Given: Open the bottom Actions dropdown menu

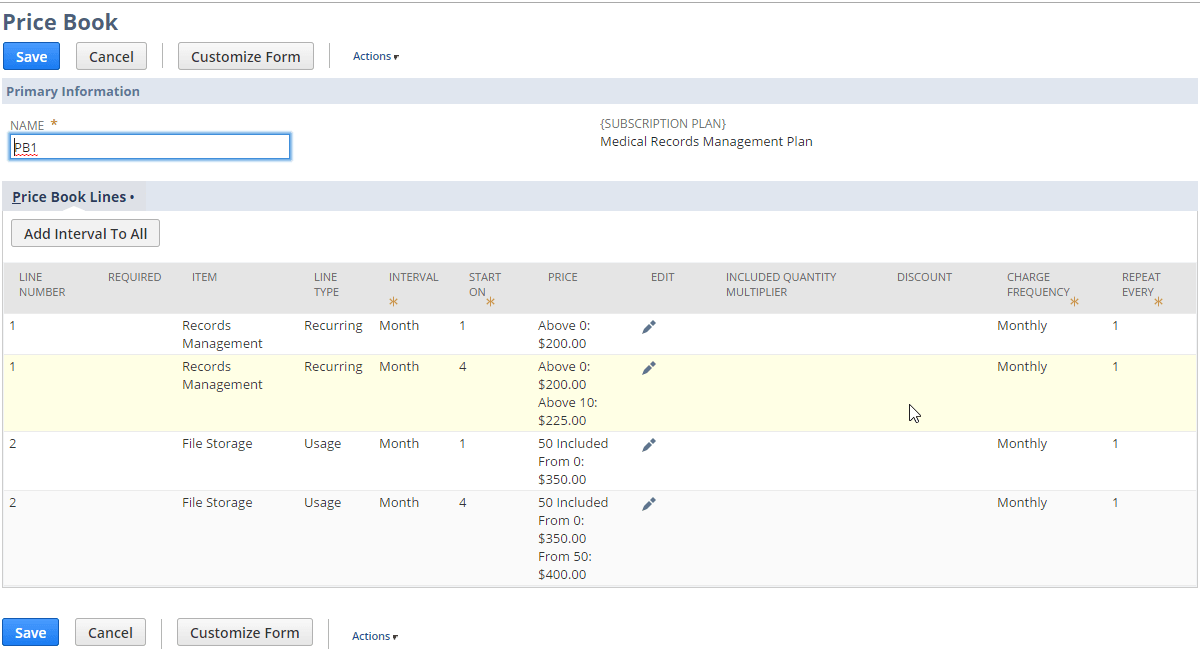Looking at the screenshot, I should tap(375, 636).
